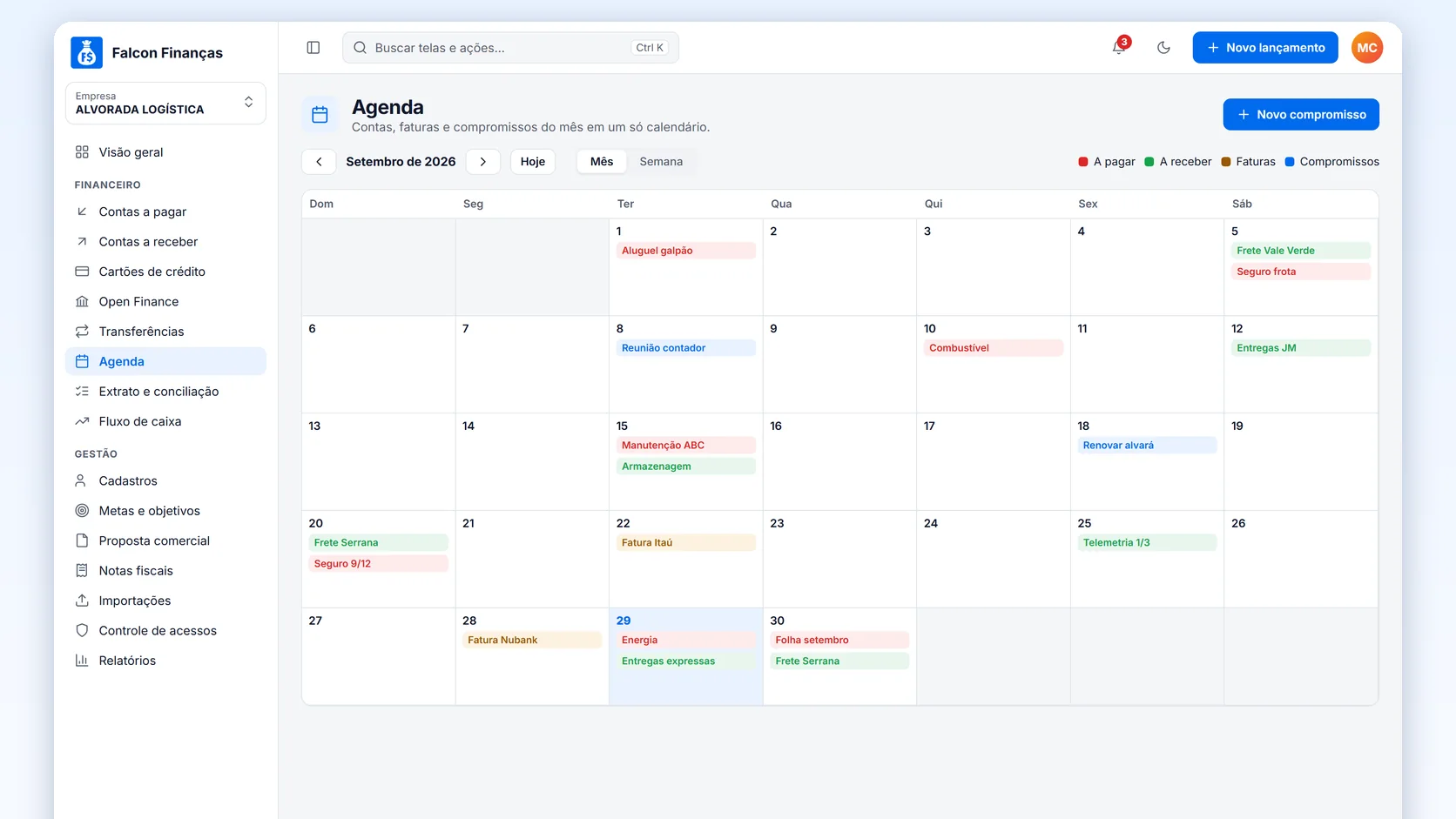The height and width of the screenshot is (819, 1456).
Task: Open Open Finance page
Action: click(x=165, y=302)
